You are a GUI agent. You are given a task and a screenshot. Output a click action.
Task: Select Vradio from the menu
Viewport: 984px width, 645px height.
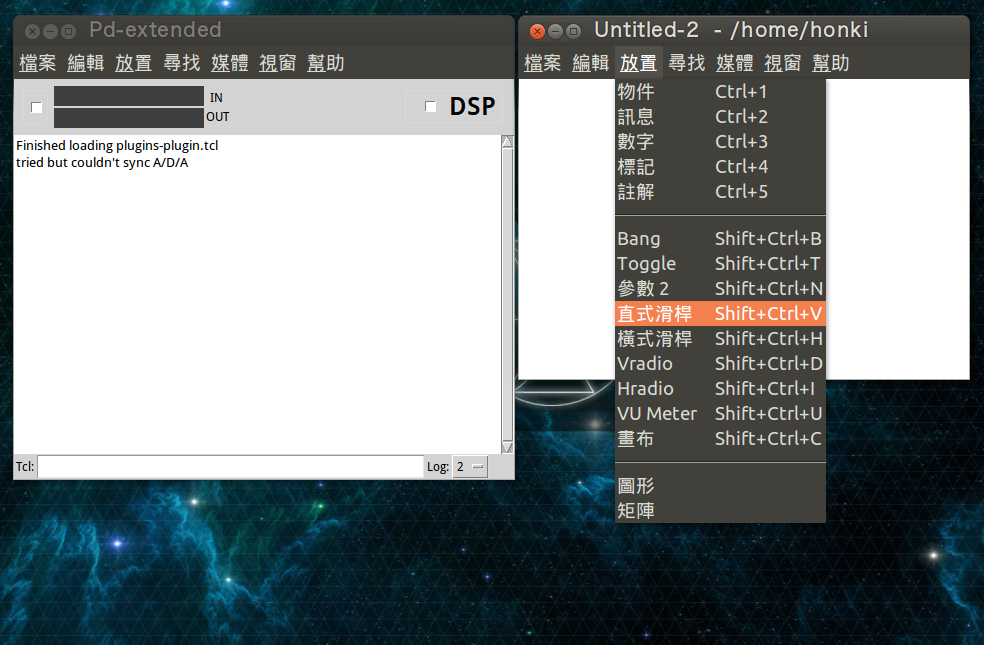[x=720, y=364]
